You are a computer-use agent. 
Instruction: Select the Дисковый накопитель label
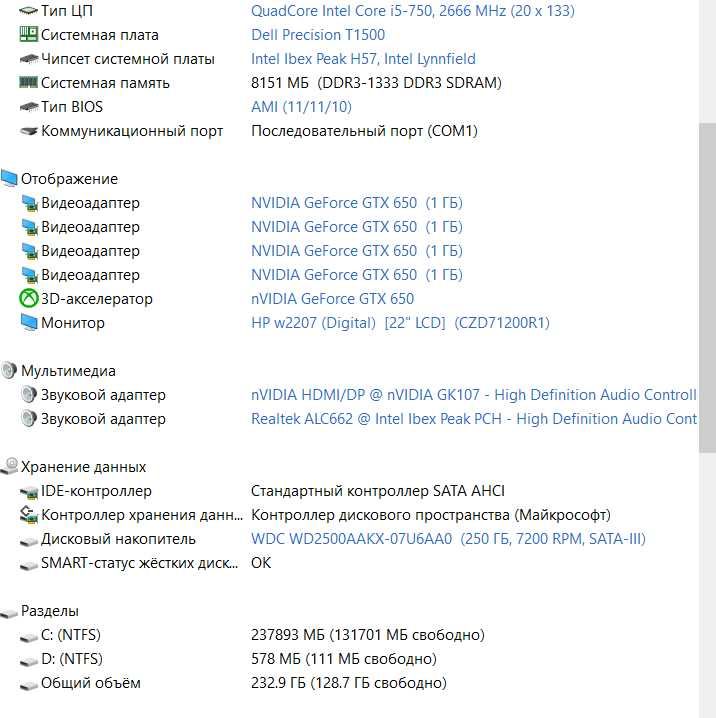click(118, 538)
